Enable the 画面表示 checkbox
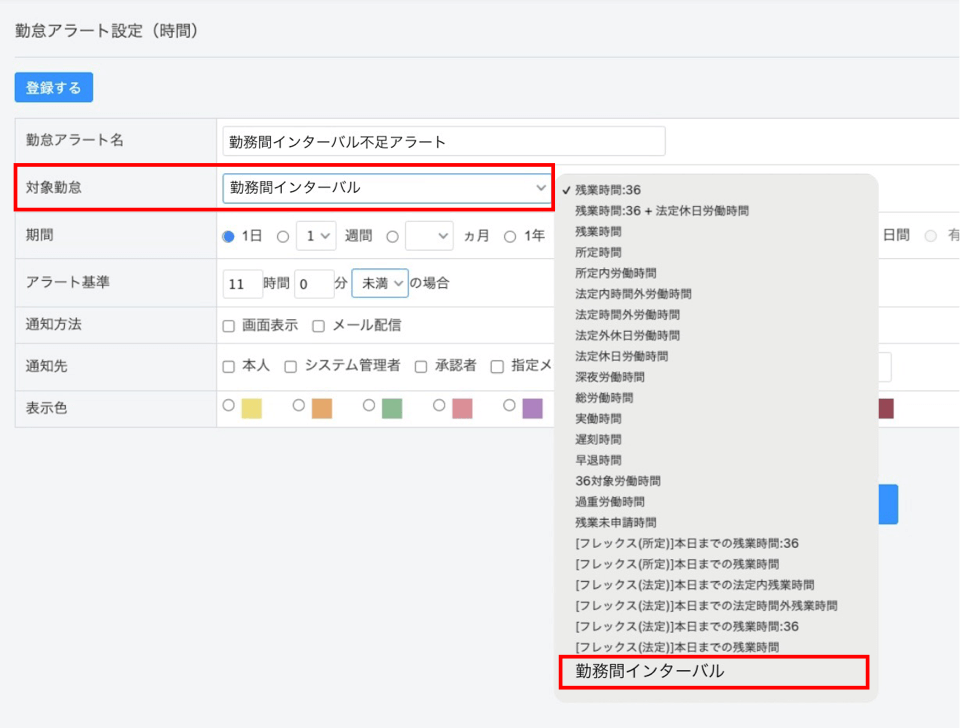 click(x=228, y=326)
